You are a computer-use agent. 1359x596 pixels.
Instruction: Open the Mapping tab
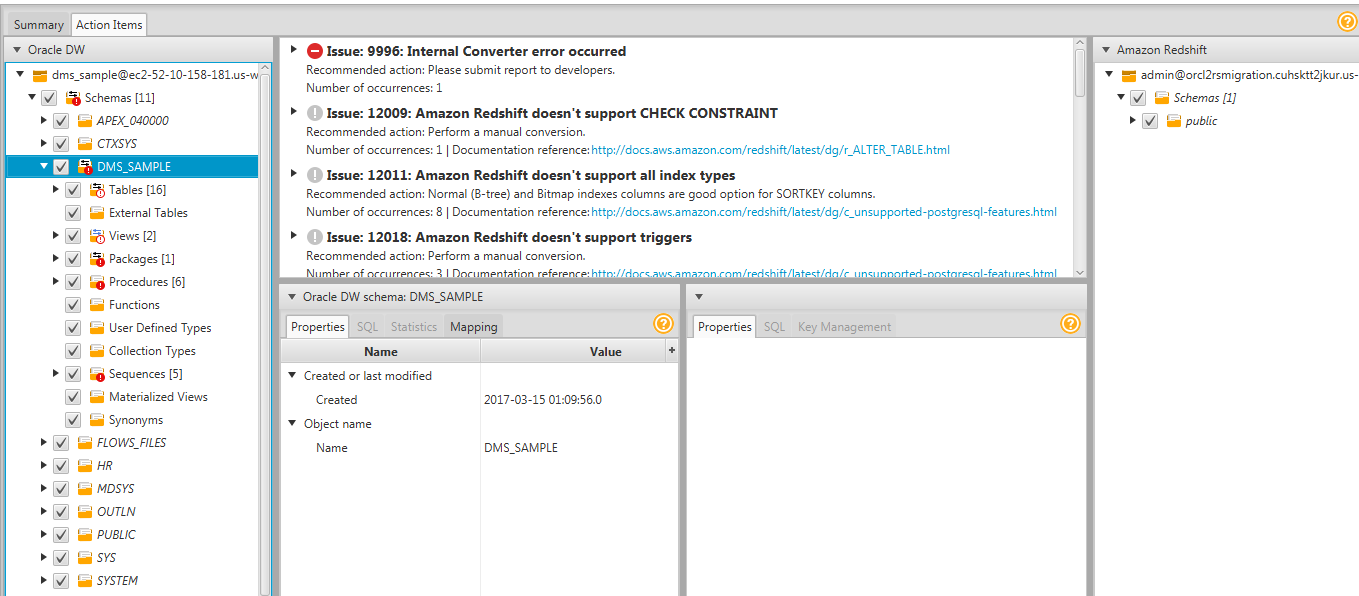click(x=474, y=327)
